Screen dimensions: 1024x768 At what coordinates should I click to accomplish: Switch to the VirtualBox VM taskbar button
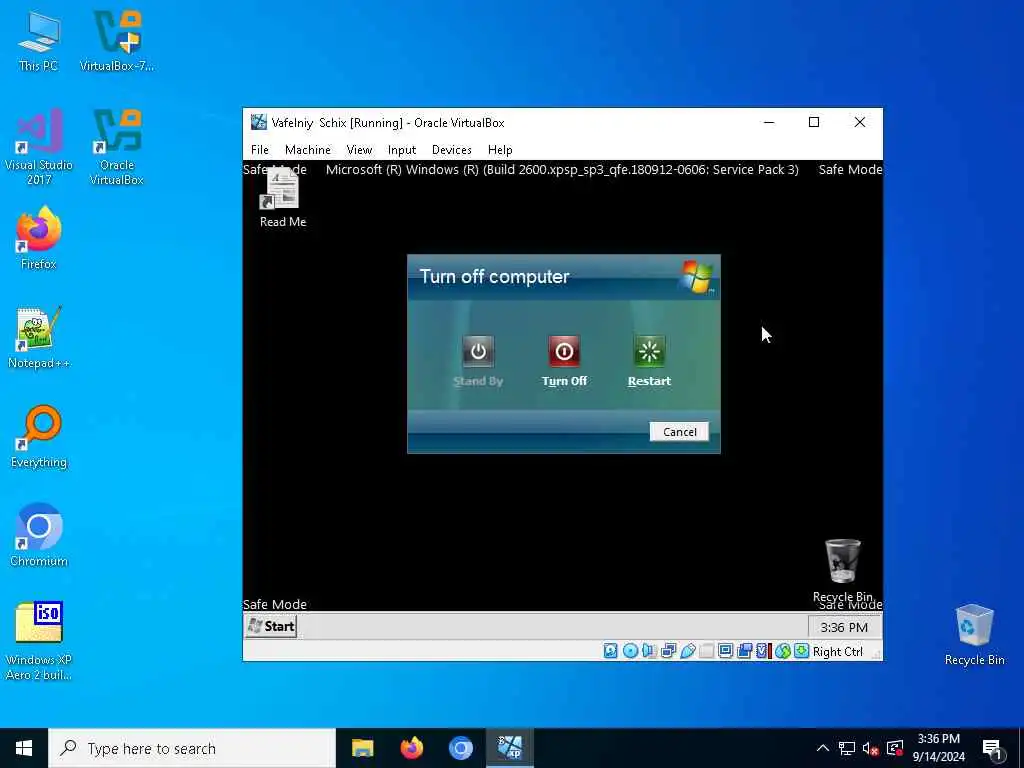click(510, 748)
